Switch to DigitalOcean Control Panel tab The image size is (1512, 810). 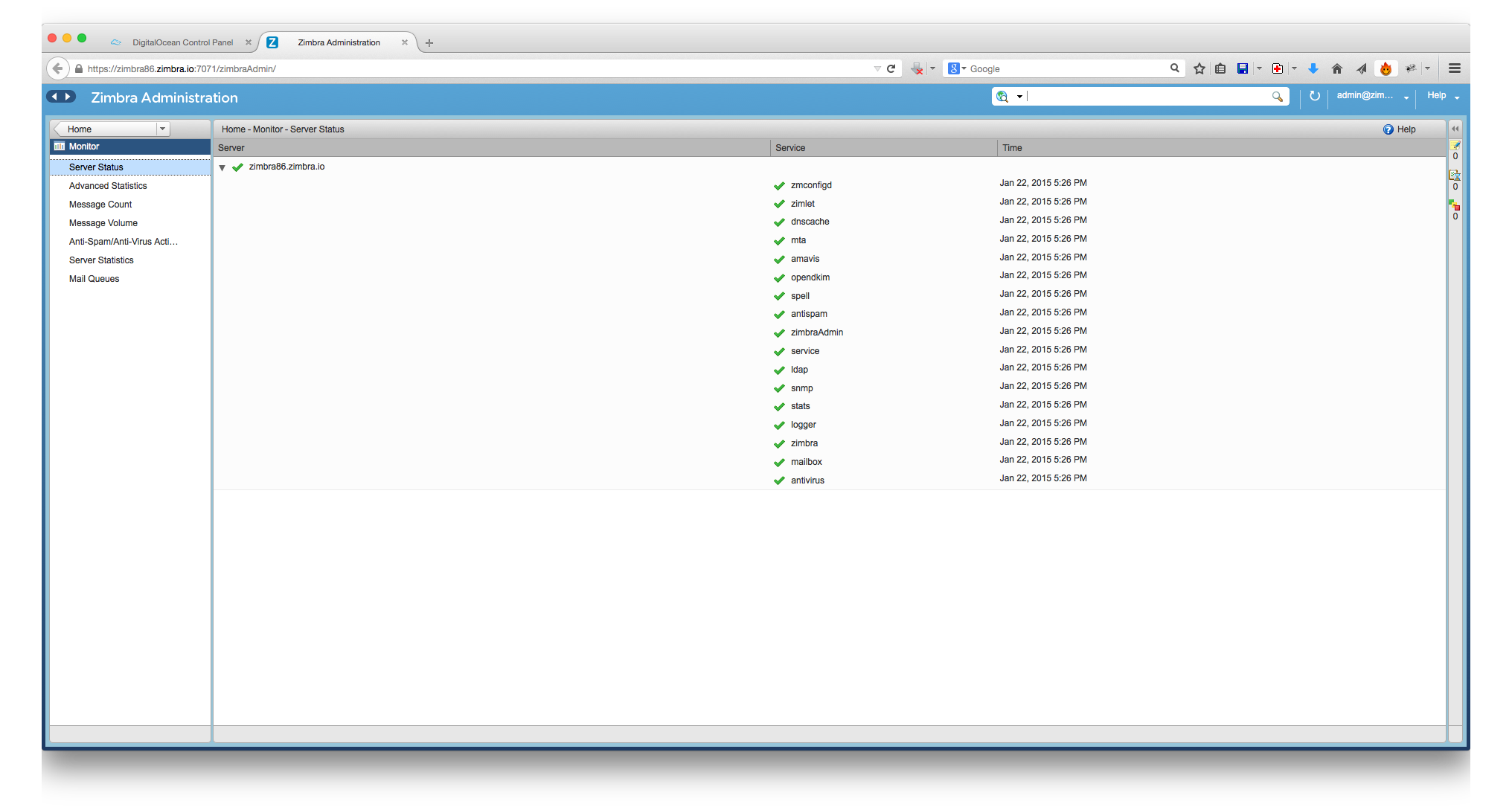(x=182, y=42)
